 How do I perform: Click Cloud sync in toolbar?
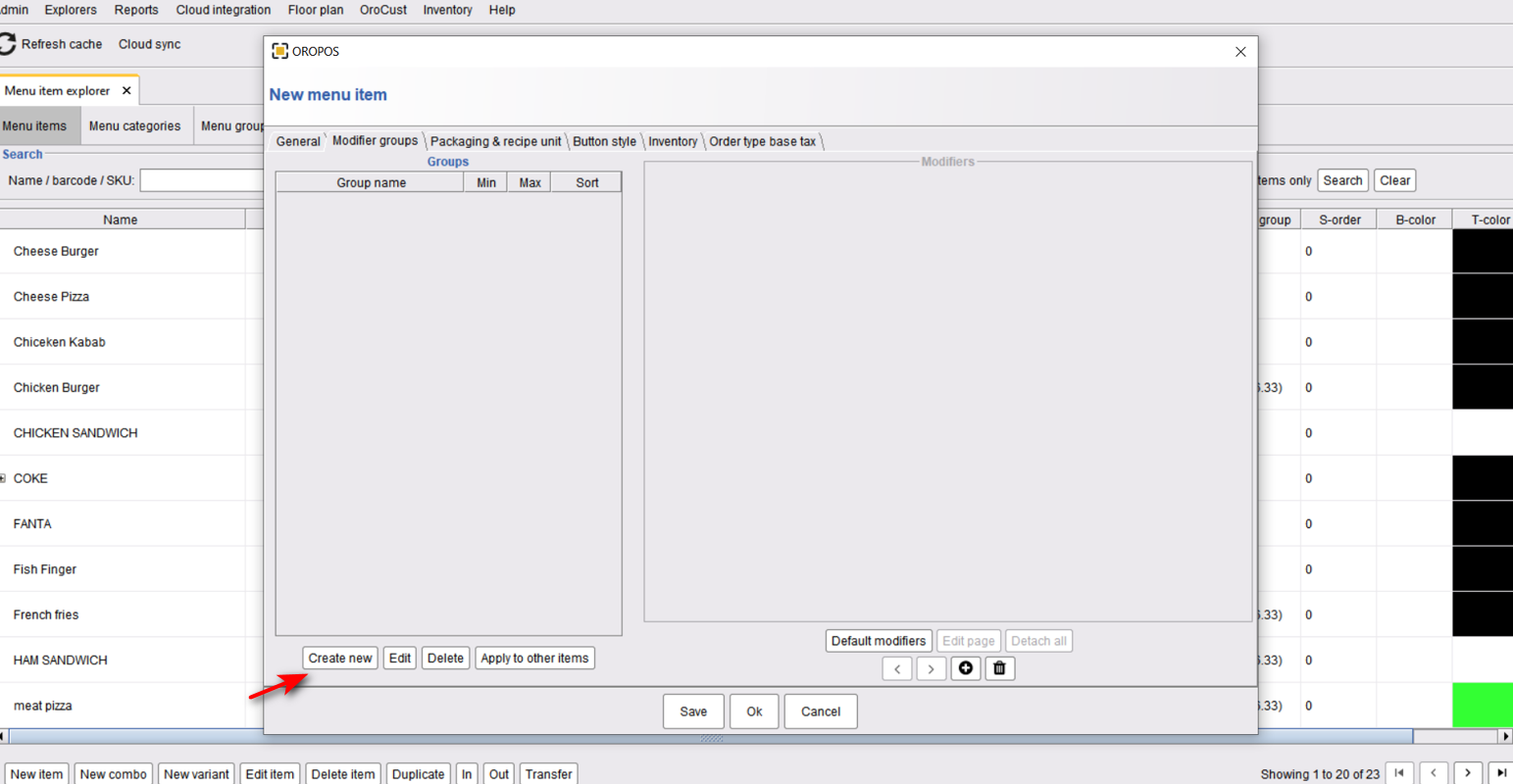[x=149, y=44]
